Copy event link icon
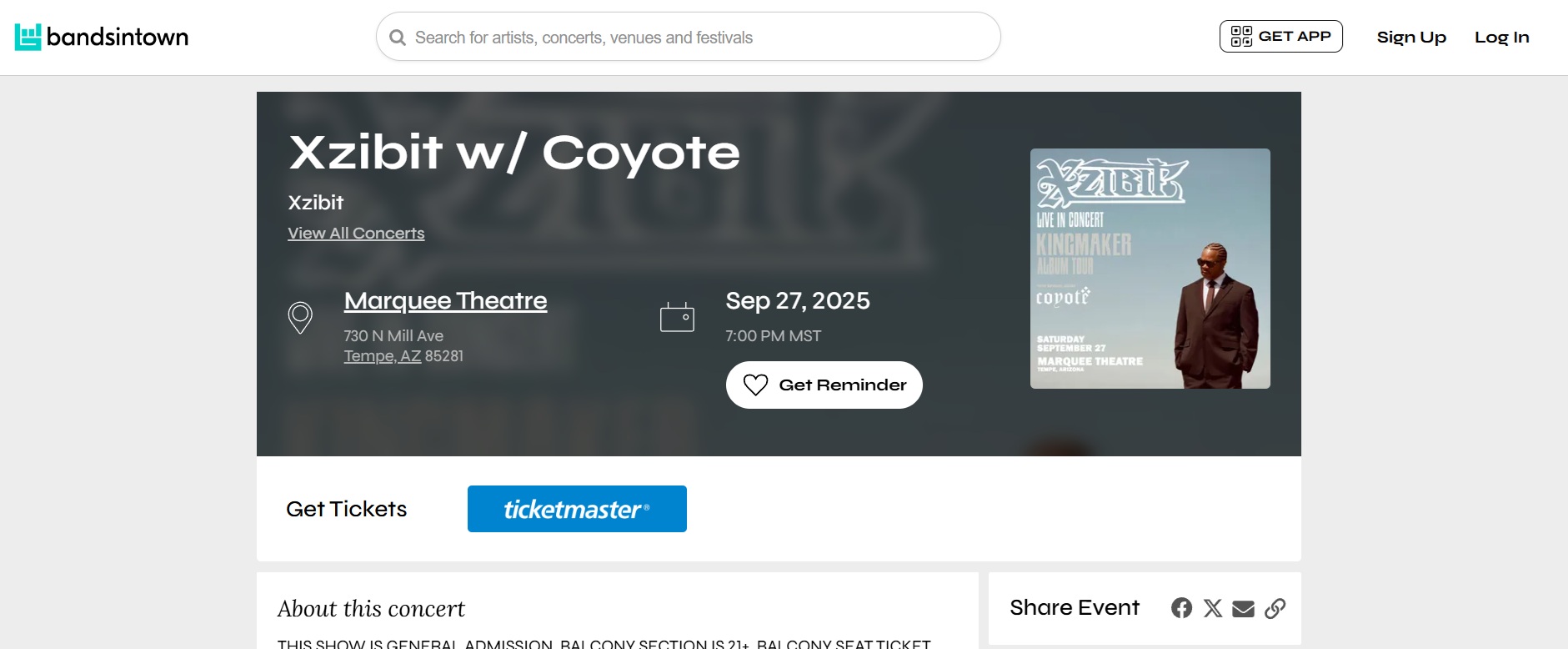 1275,608
